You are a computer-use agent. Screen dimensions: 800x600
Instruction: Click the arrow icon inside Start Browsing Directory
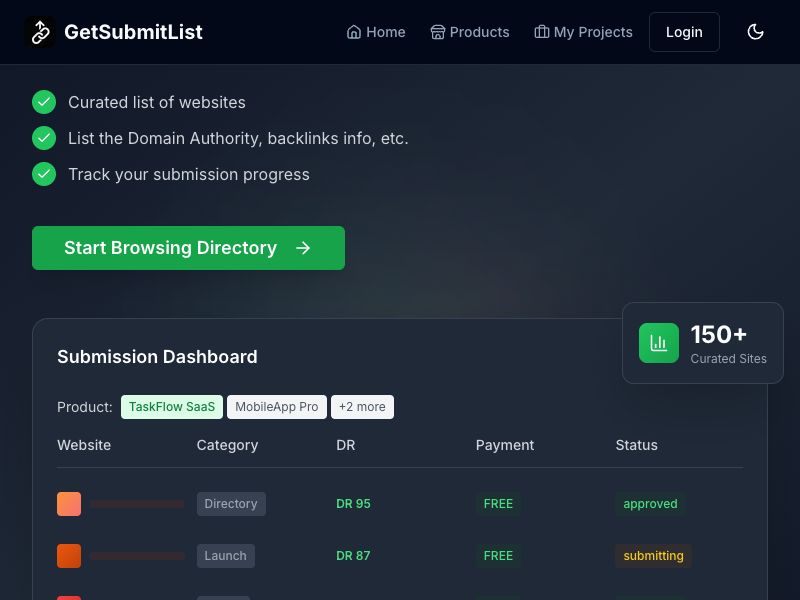click(x=303, y=248)
